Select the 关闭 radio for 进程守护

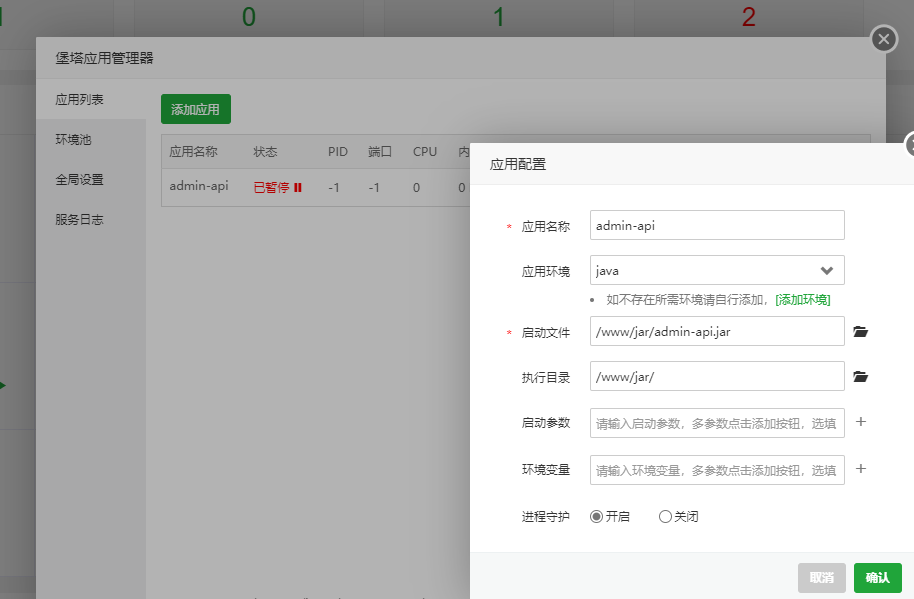[665, 516]
